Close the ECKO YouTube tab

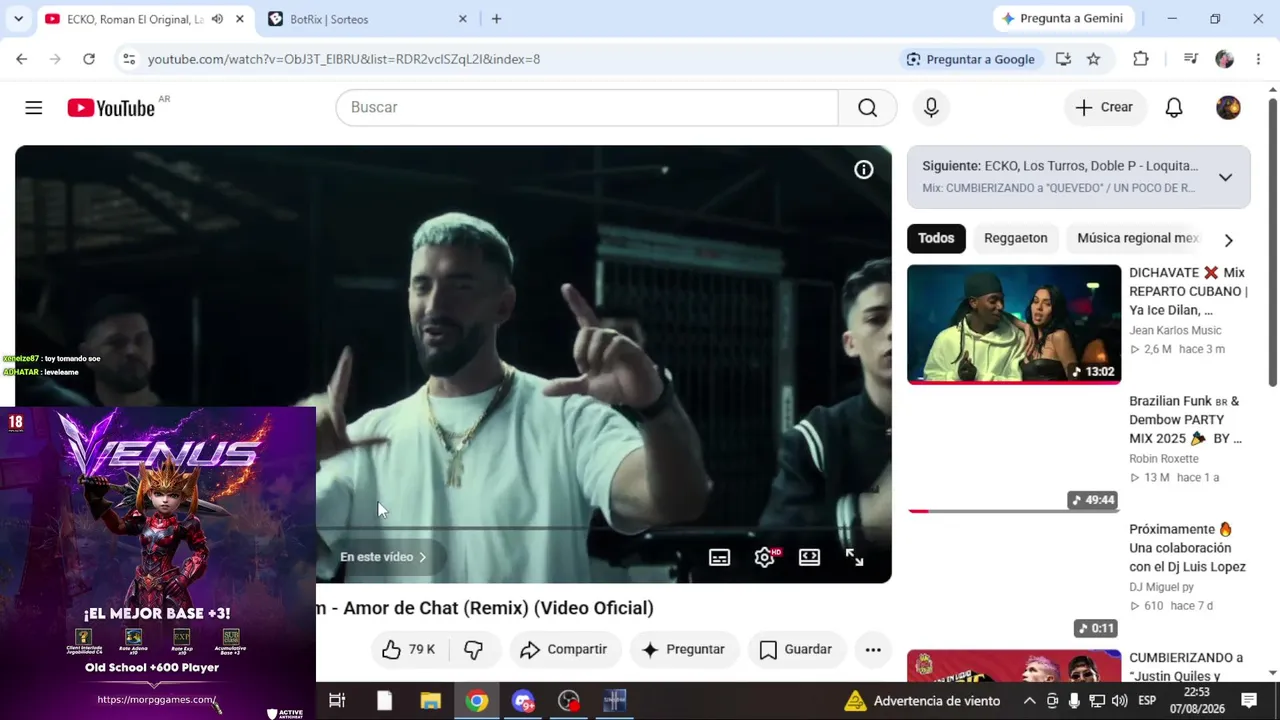240,19
